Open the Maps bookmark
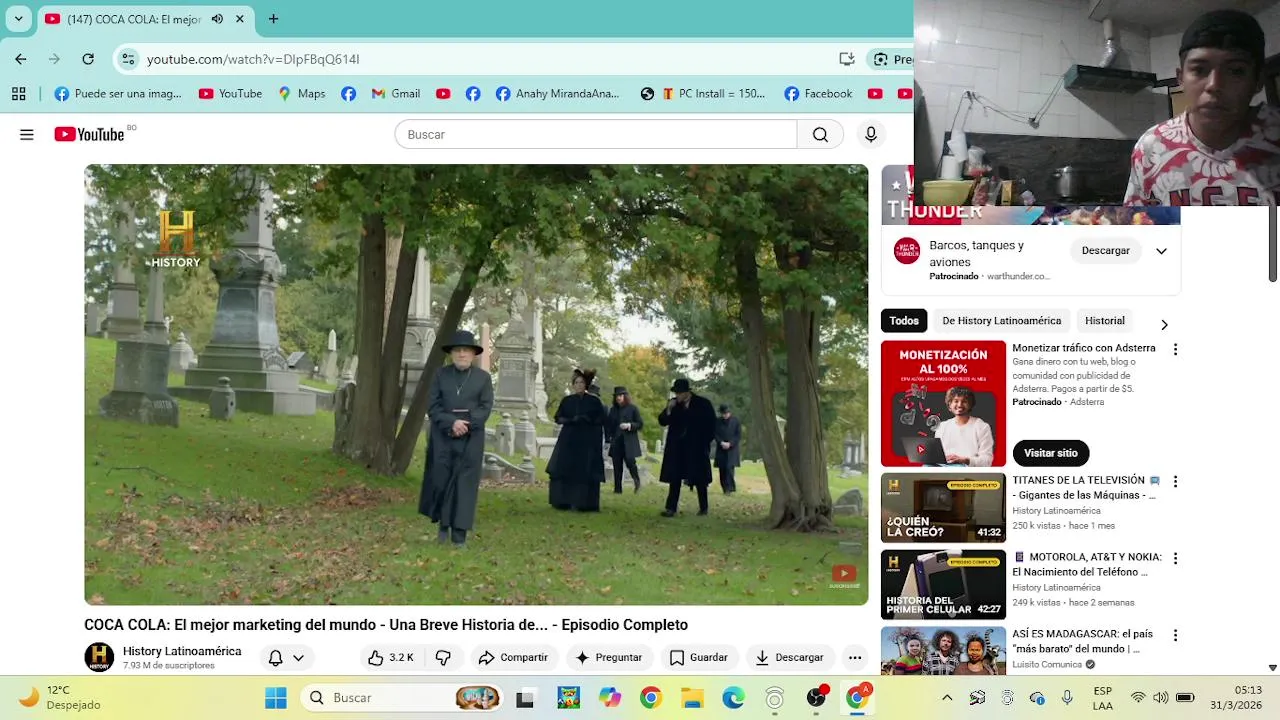This screenshot has width=1280, height=720. (302, 93)
